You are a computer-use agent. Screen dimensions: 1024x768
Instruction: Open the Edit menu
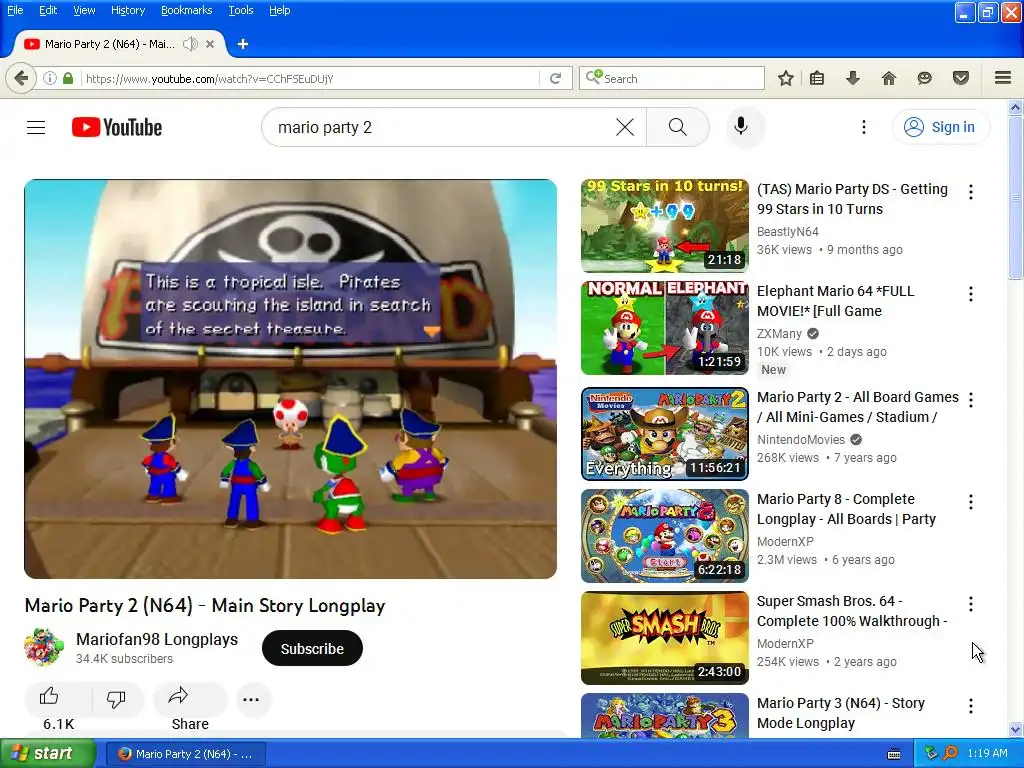coord(48,10)
